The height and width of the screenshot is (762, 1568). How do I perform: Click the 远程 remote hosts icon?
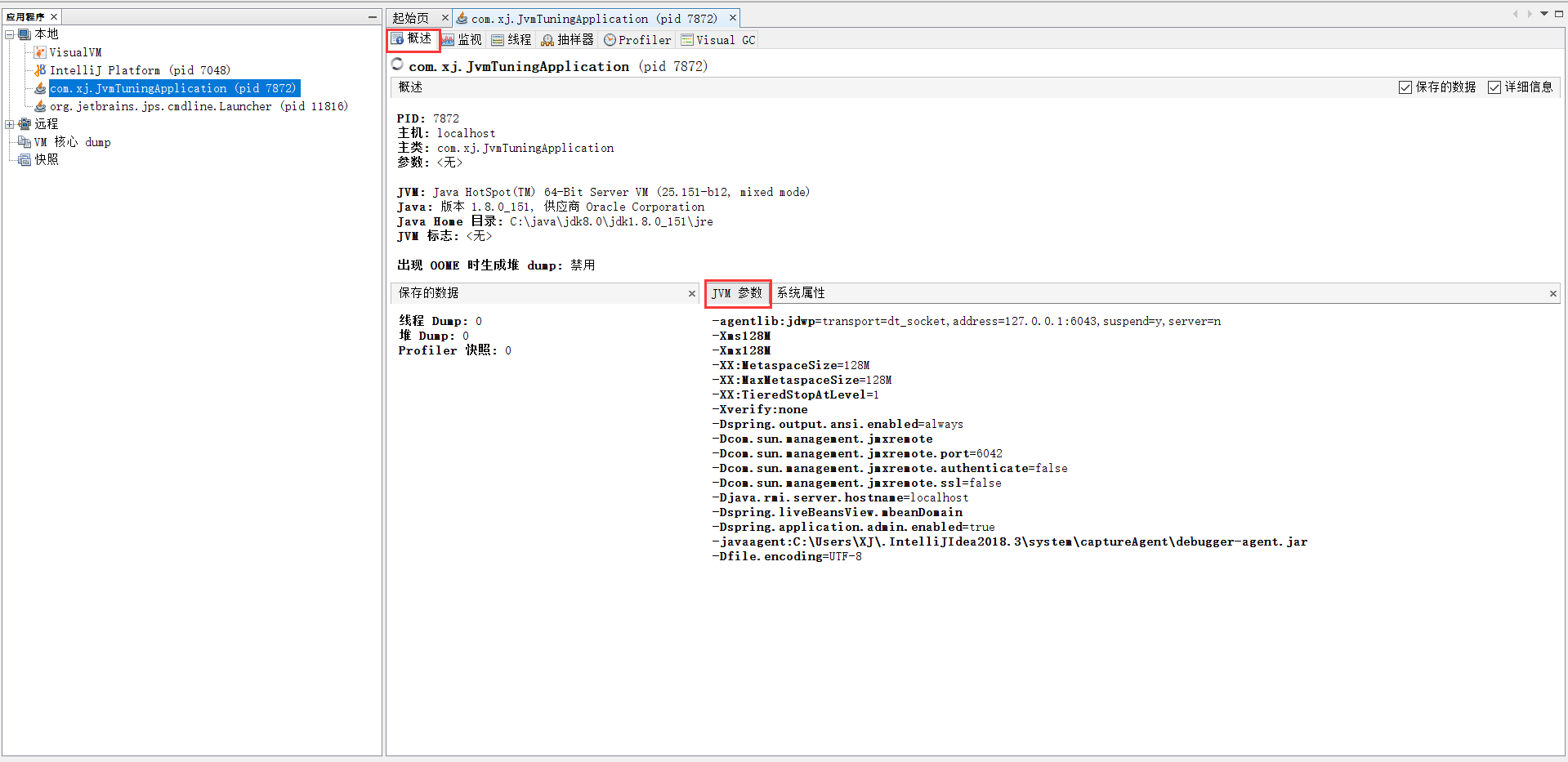(x=25, y=124)
